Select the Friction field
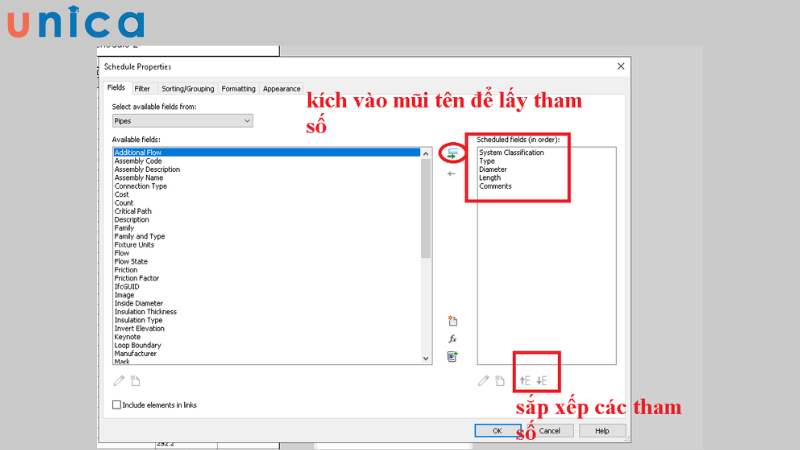800x450 pixels. (126, 270)
